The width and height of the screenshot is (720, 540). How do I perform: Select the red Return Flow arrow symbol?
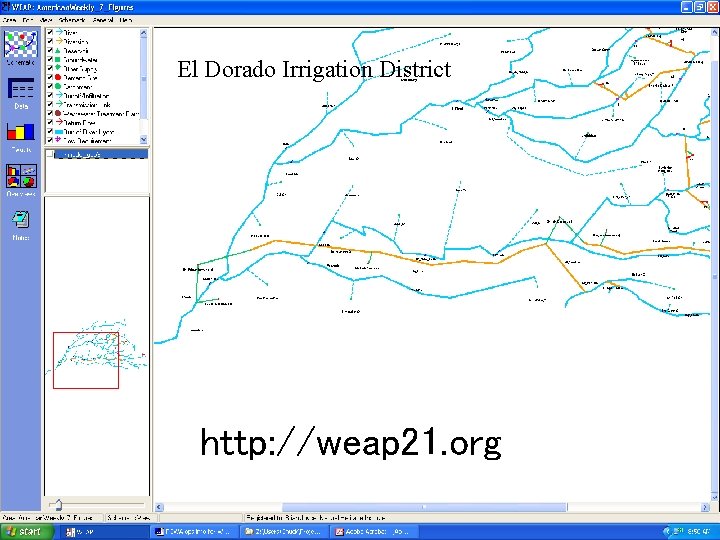(59, 122)
